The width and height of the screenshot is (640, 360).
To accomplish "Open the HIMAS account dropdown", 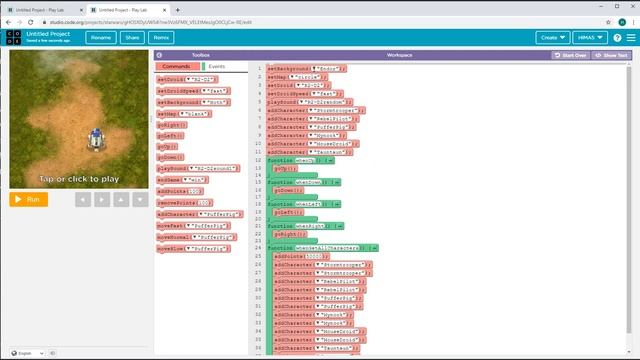I will click(590, 38).
